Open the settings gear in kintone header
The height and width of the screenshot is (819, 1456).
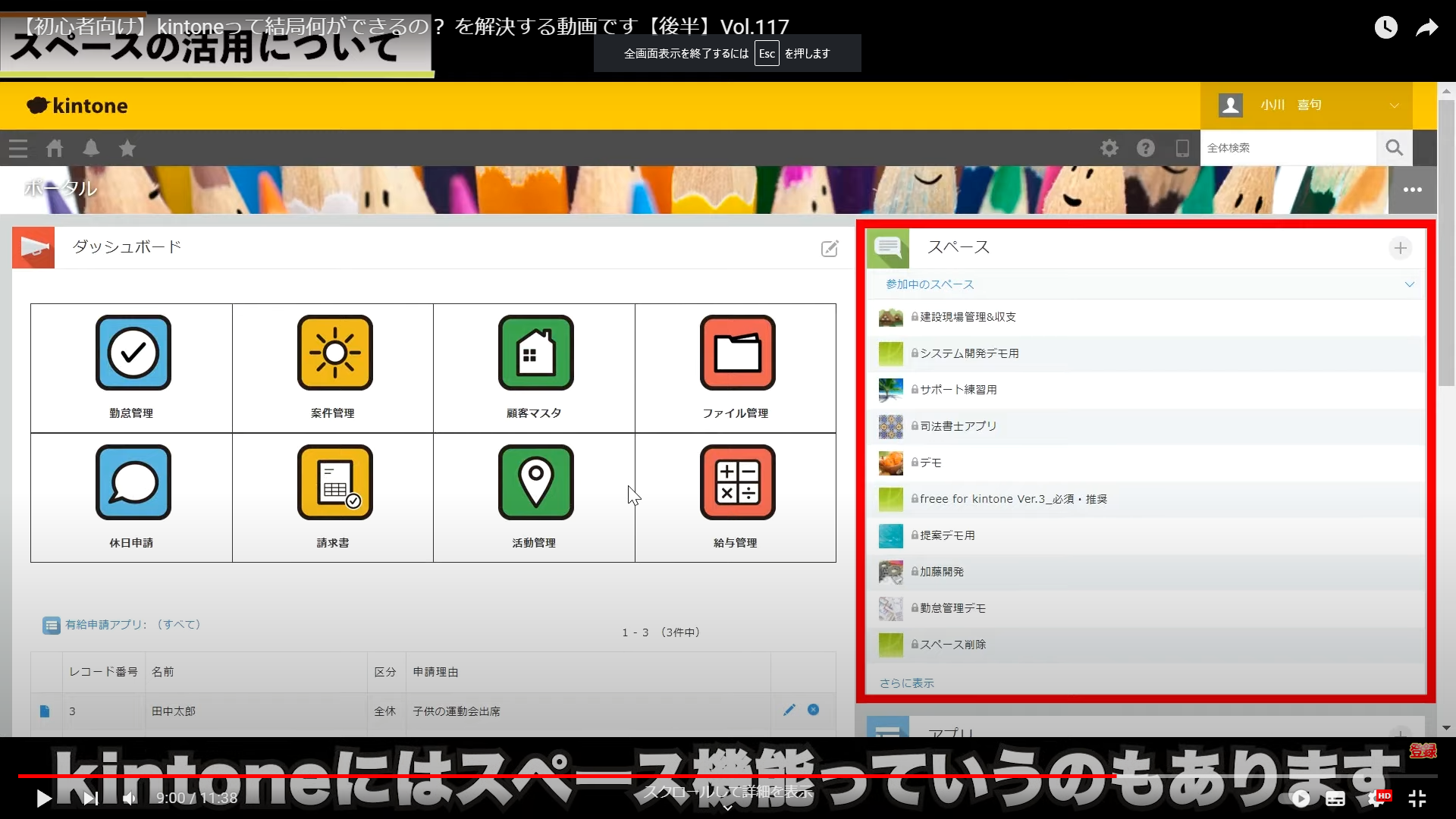click(1109, 149)
